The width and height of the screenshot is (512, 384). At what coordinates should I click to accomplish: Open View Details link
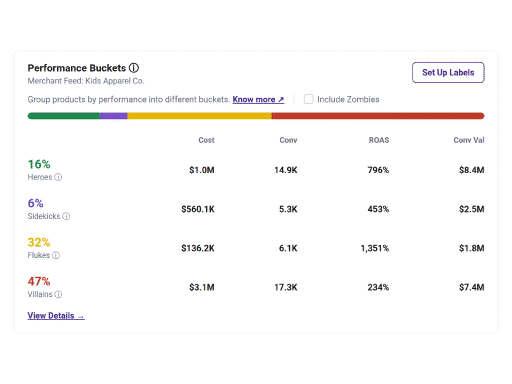point(56,316)
